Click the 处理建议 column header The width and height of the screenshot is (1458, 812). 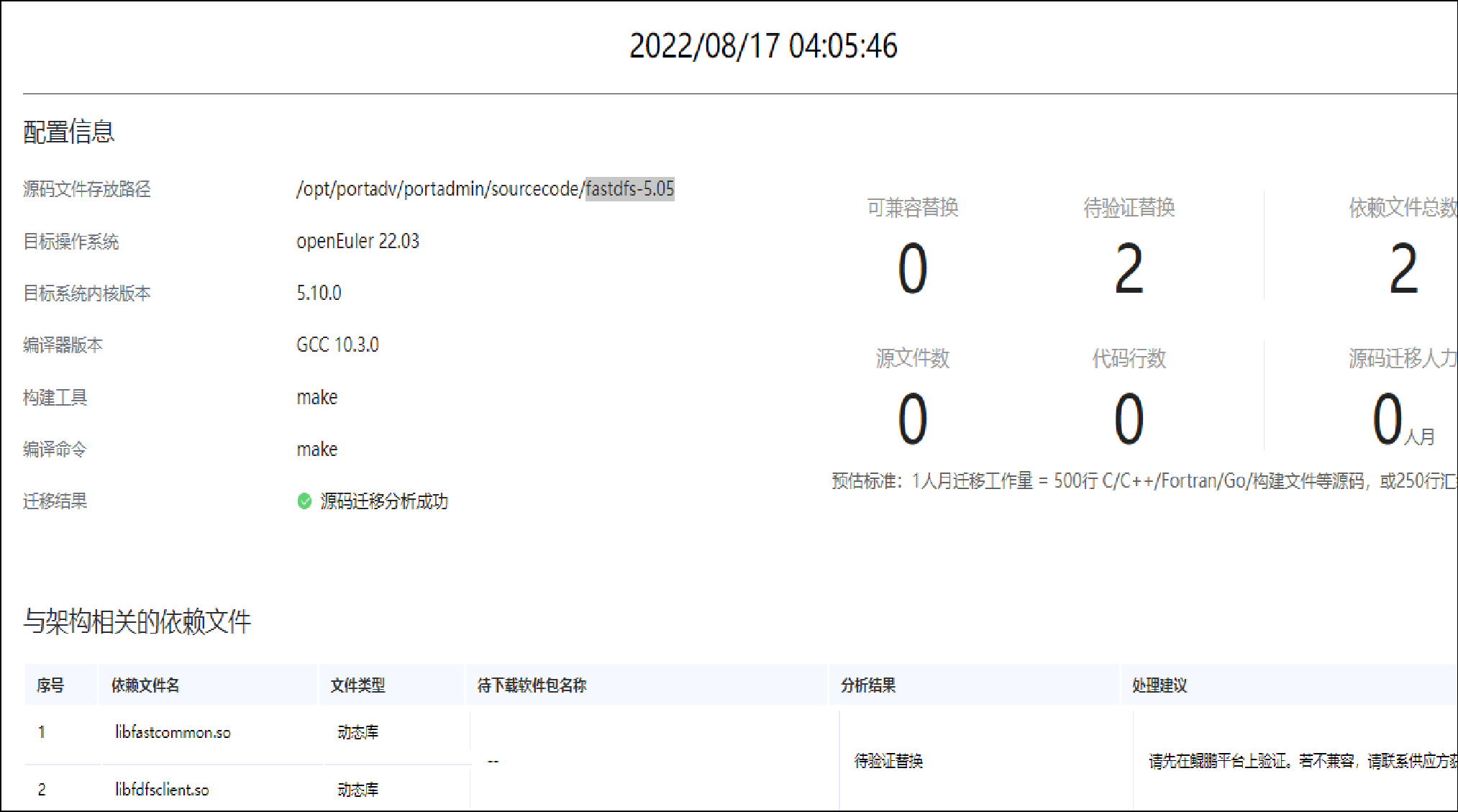coord(1159,685)
